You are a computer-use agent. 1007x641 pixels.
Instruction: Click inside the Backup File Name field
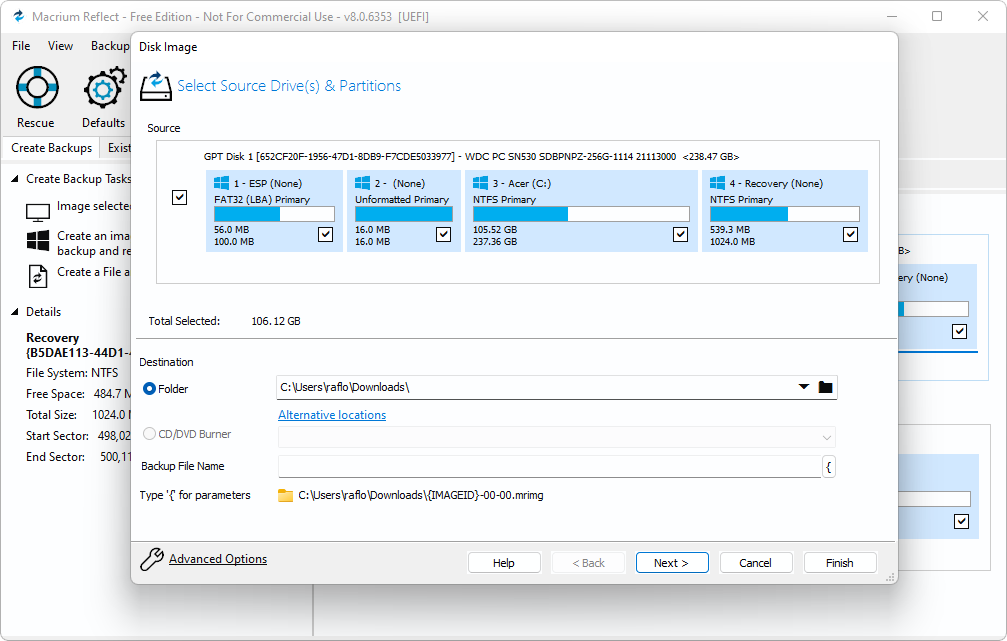pos(550,465)
